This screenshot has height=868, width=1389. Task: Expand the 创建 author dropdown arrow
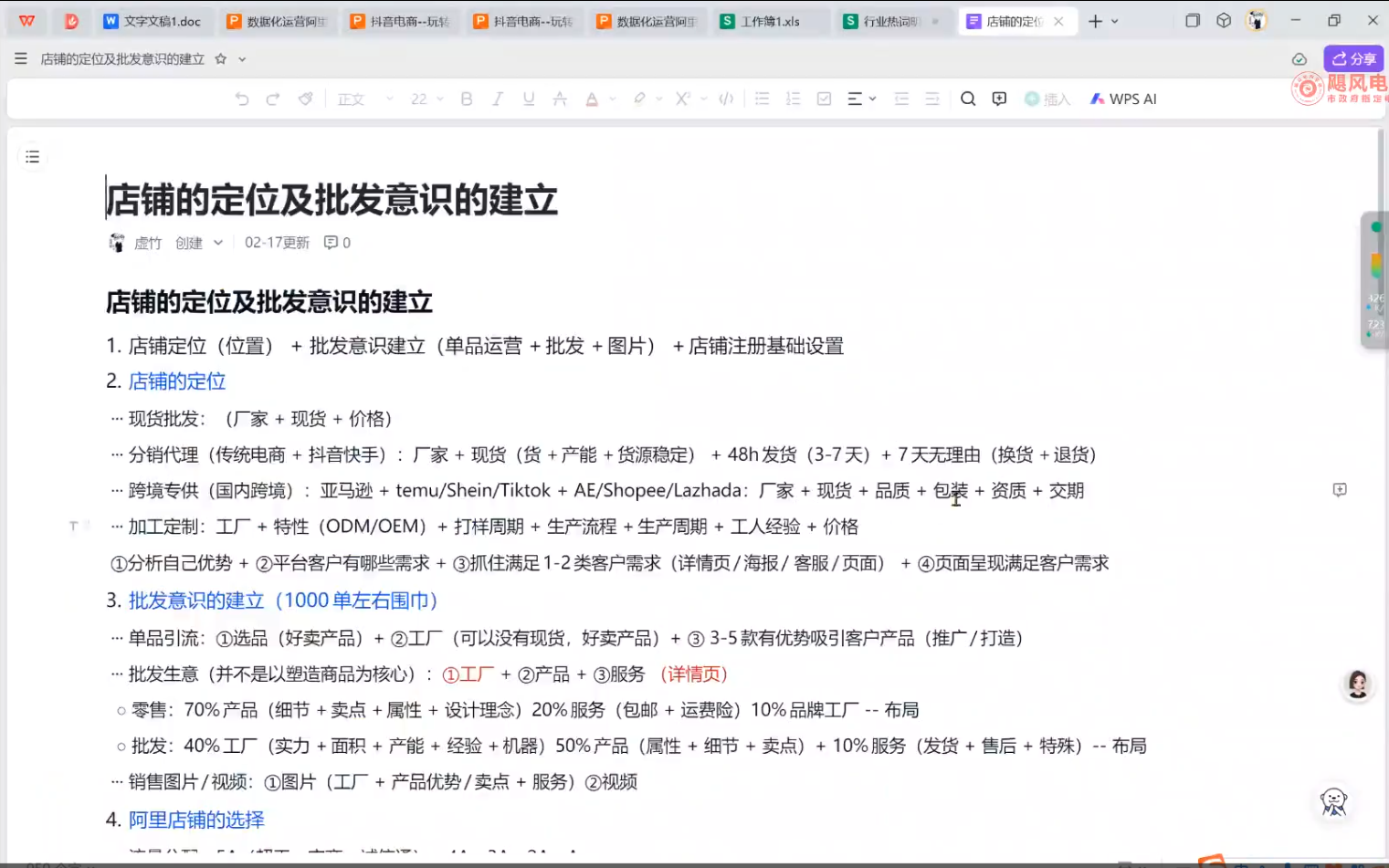(218, 243)
